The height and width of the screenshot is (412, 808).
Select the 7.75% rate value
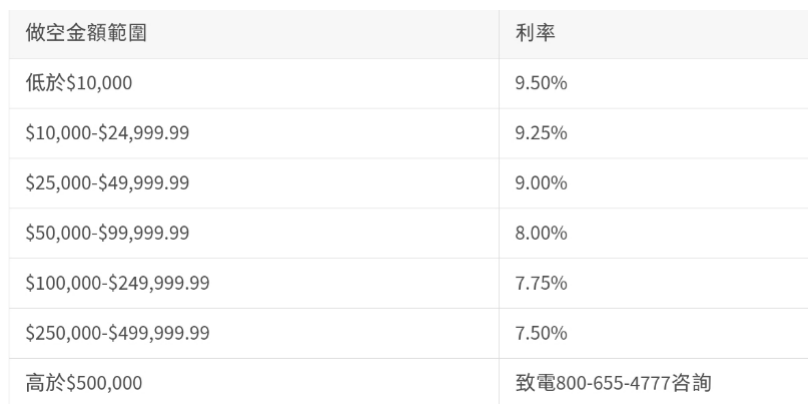(541, 284)
